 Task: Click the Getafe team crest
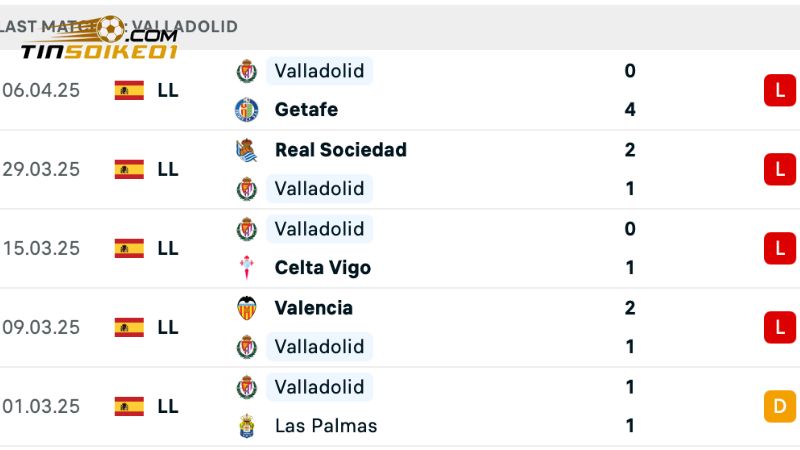tap(246, 110)
